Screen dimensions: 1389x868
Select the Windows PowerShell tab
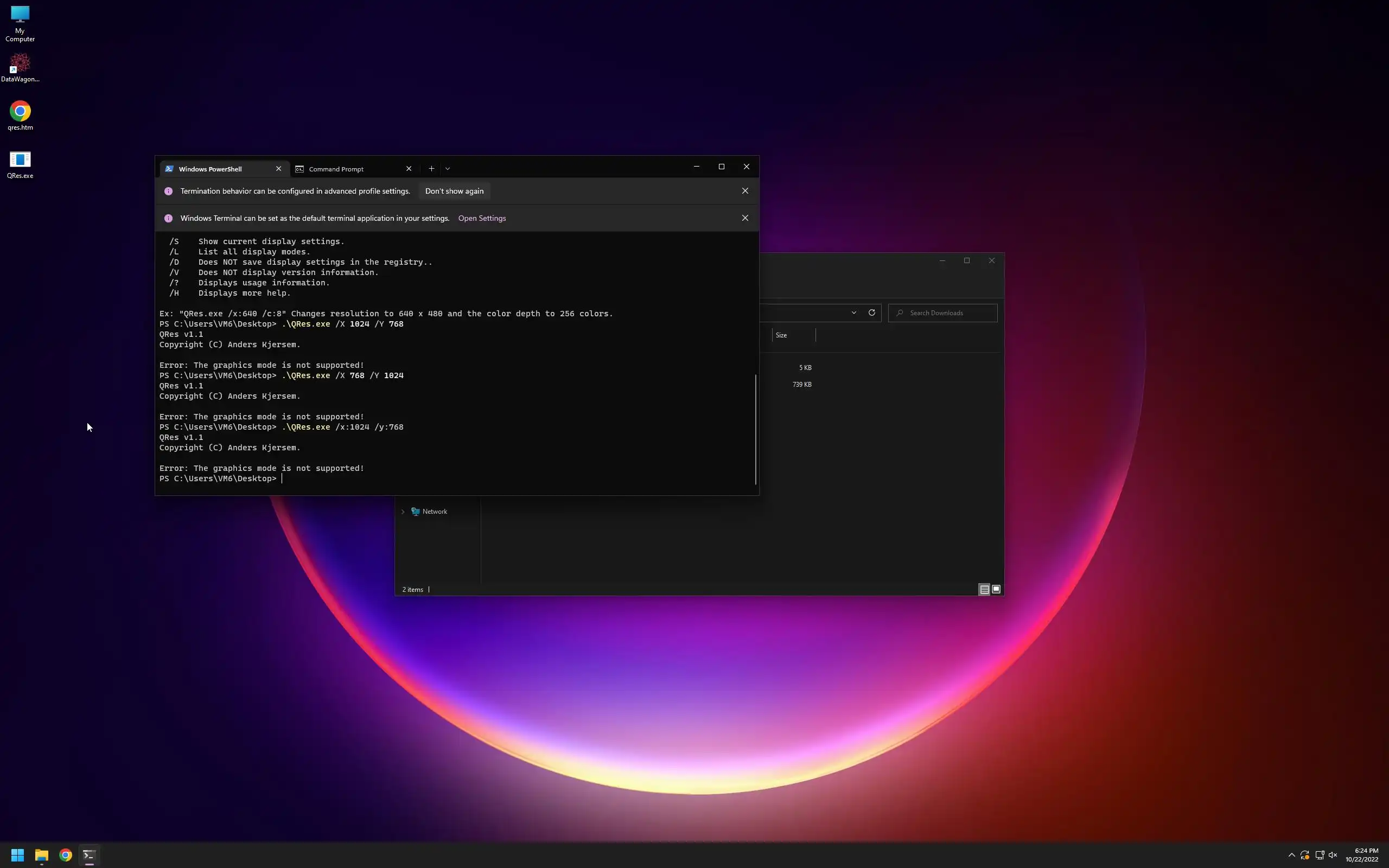click(x=210, y=169)
